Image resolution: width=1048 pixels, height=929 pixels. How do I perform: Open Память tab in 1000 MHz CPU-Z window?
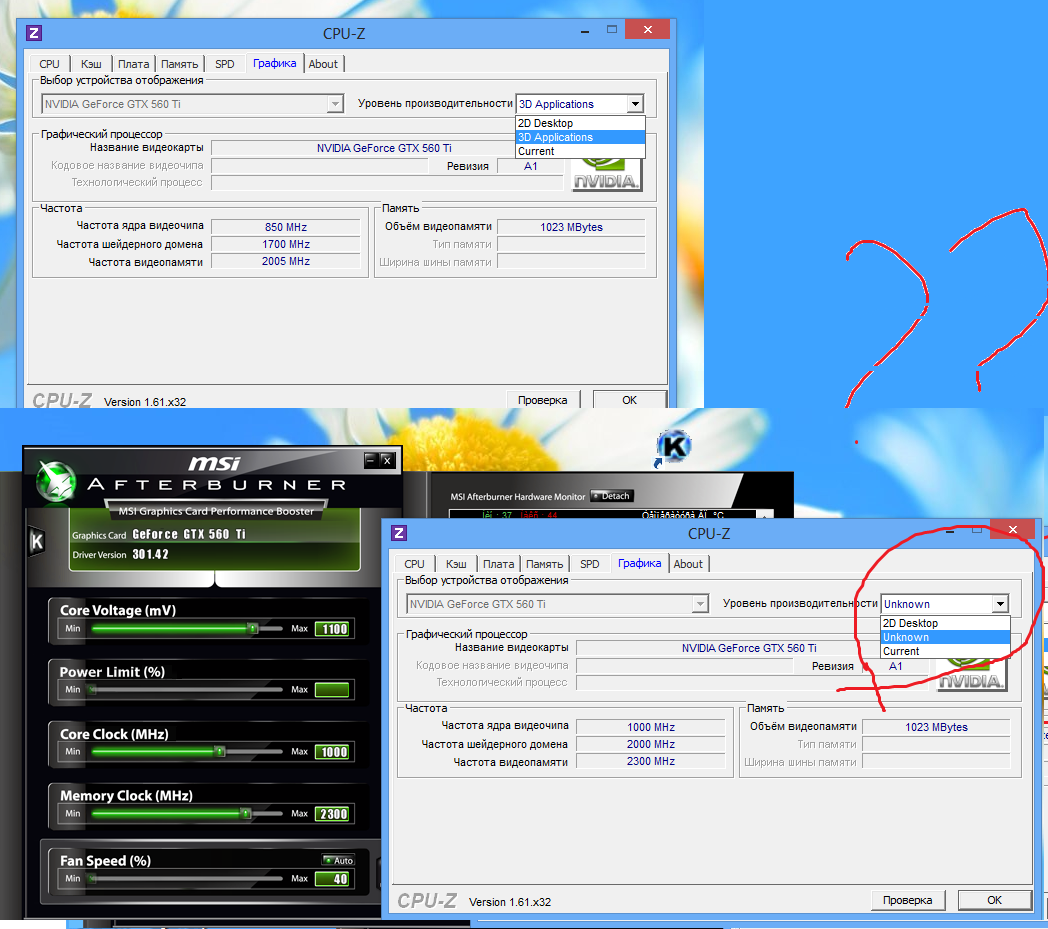point(545,564)
